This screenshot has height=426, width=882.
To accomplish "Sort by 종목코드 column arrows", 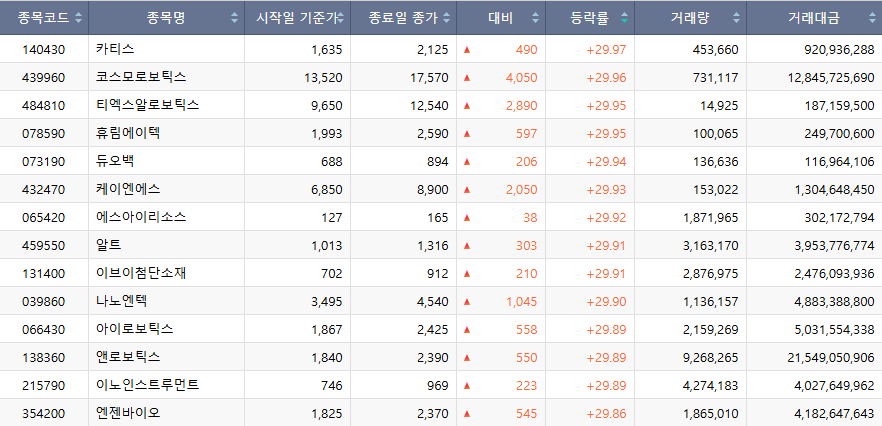I will pyautogui.click(x=78, y=18).
